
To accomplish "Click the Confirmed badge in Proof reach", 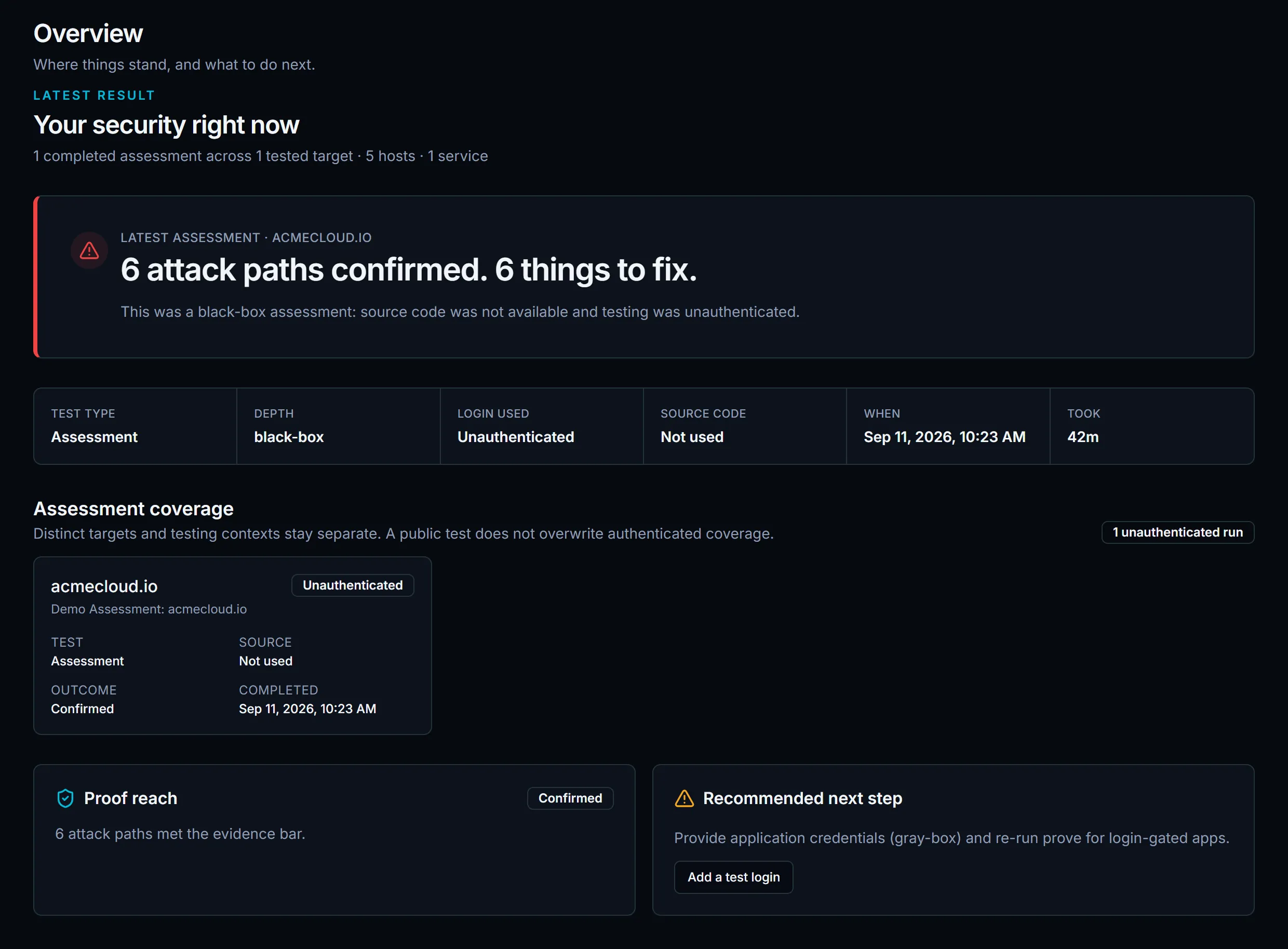I will 570,798.
